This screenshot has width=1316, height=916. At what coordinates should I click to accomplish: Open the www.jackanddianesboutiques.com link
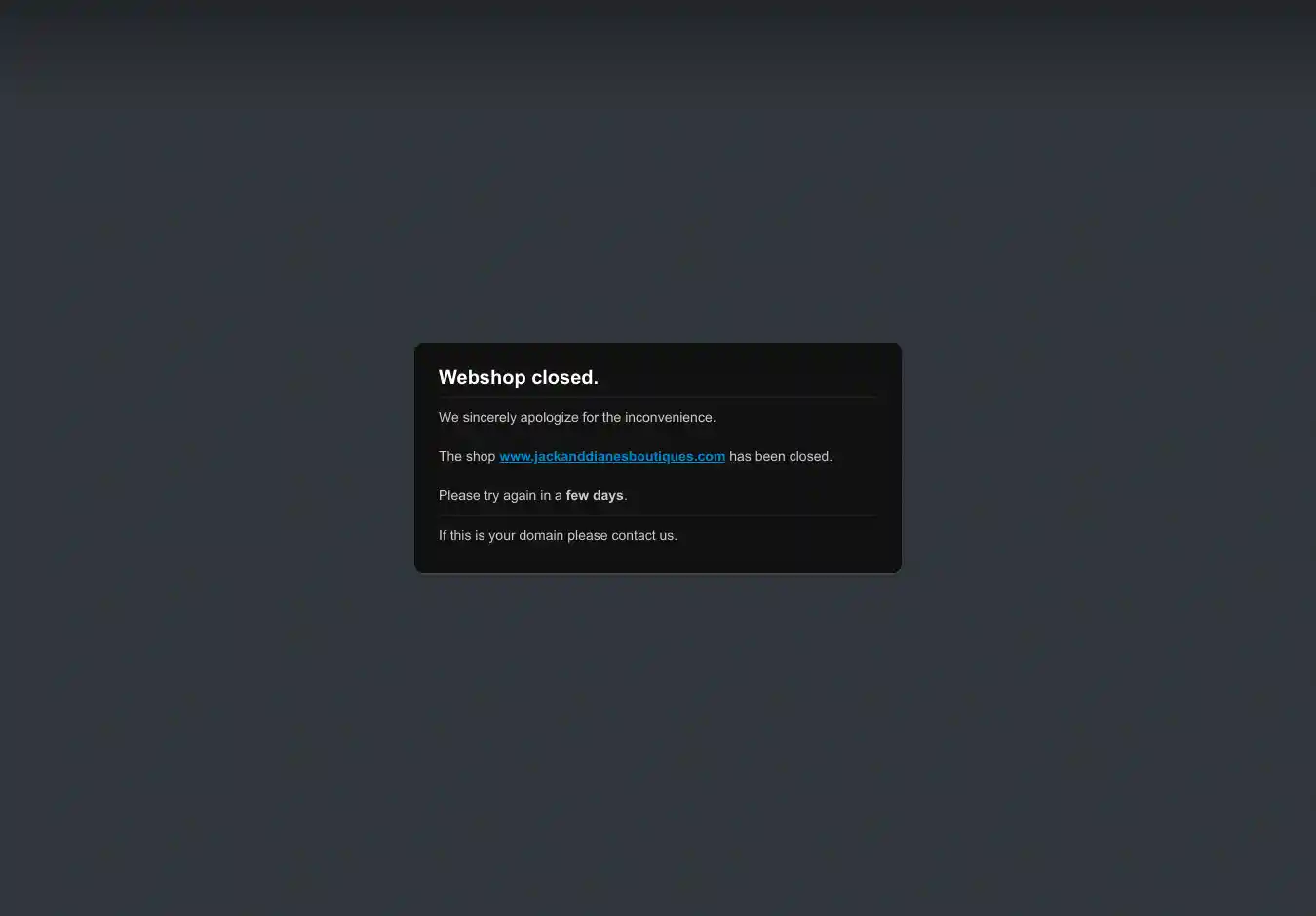point(611,456)
